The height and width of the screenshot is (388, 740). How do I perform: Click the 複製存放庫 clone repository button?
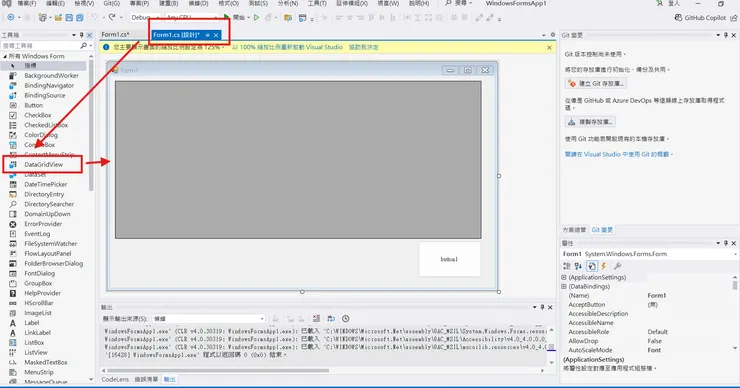tap(590, 122)
